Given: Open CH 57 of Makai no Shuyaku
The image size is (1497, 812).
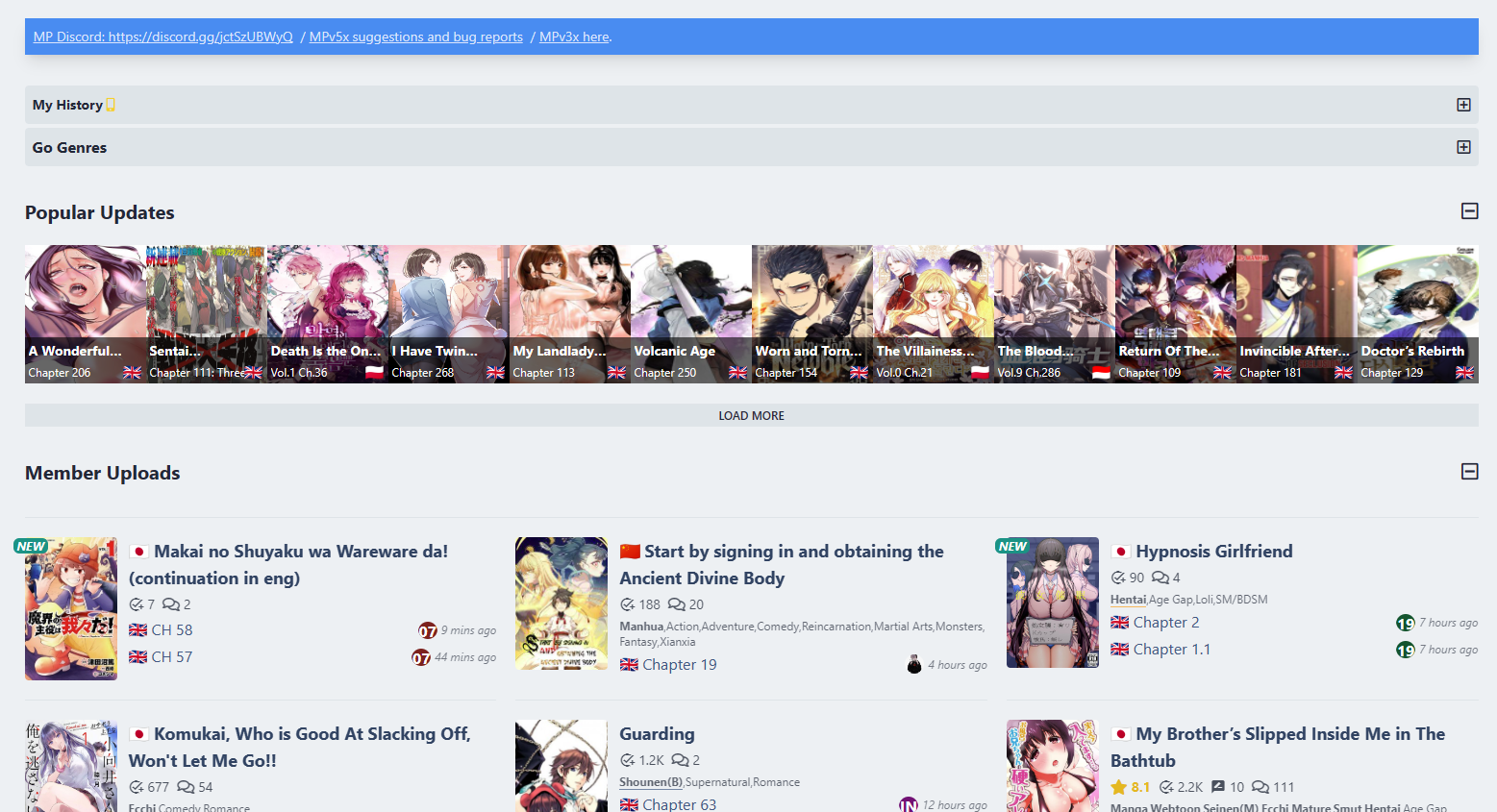Looking at the screenshot, I should 171,656.
